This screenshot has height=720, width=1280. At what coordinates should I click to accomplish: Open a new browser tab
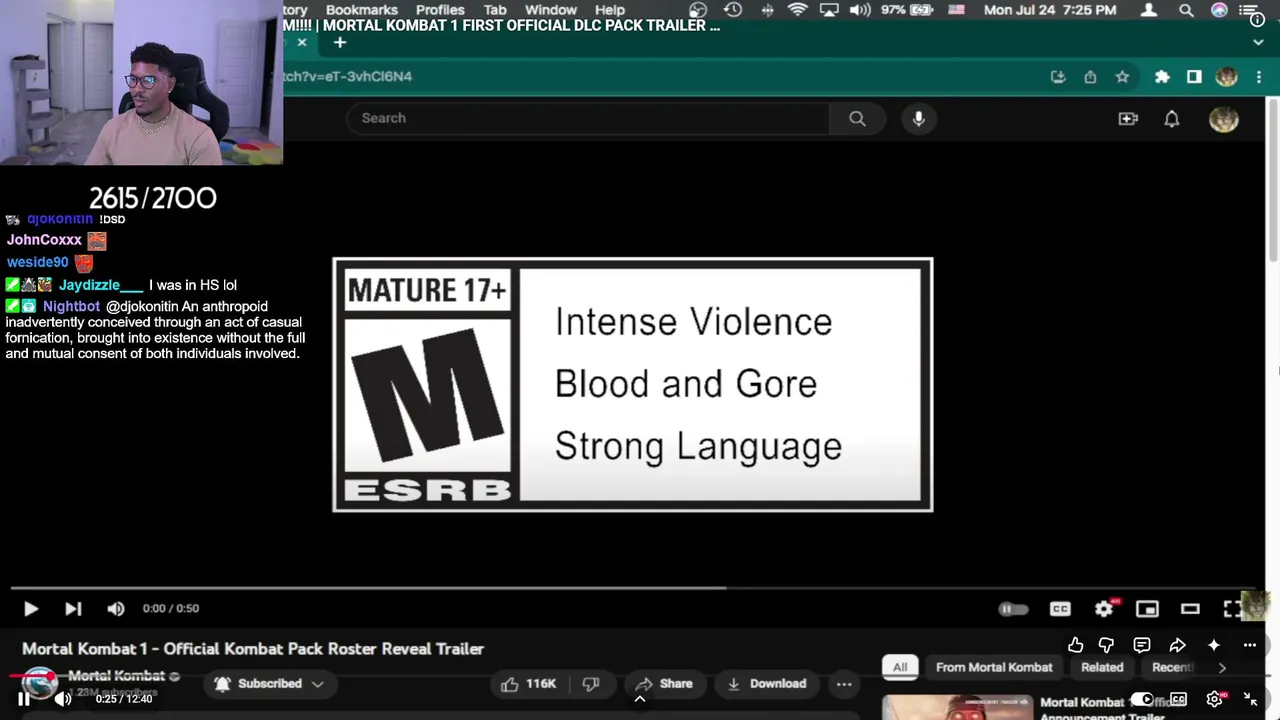tap(340, 42)
